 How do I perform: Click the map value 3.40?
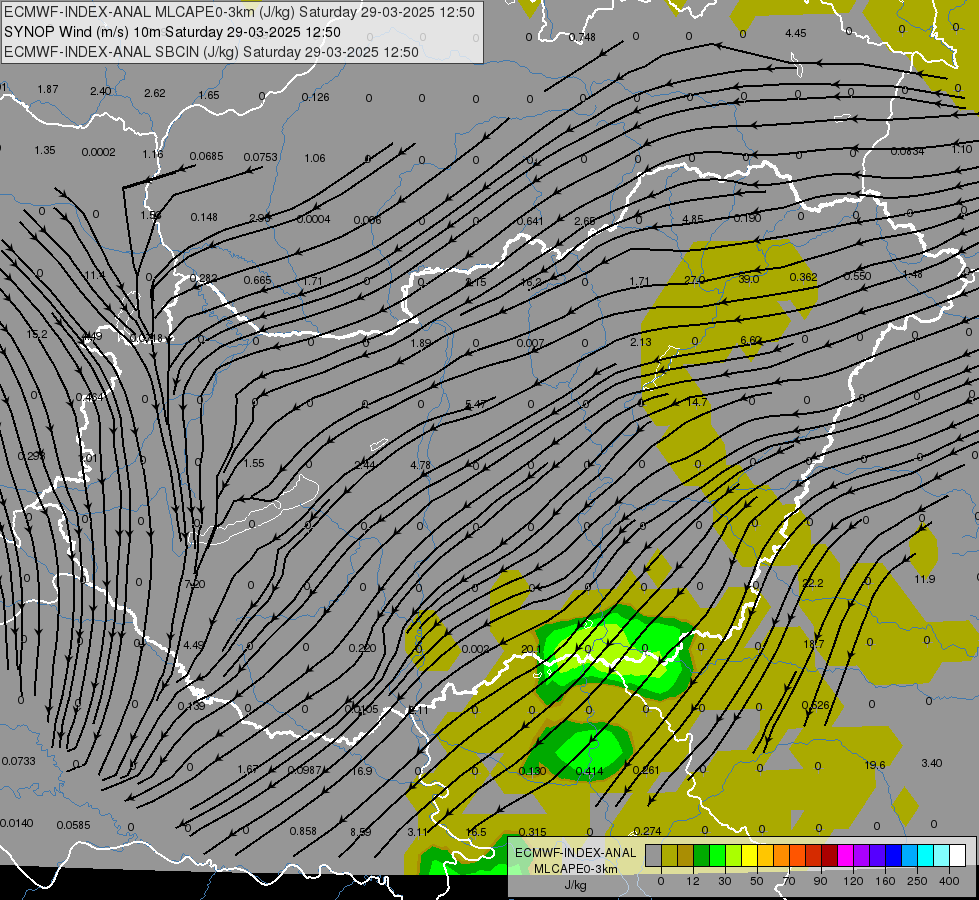click(x=932, y=763)
